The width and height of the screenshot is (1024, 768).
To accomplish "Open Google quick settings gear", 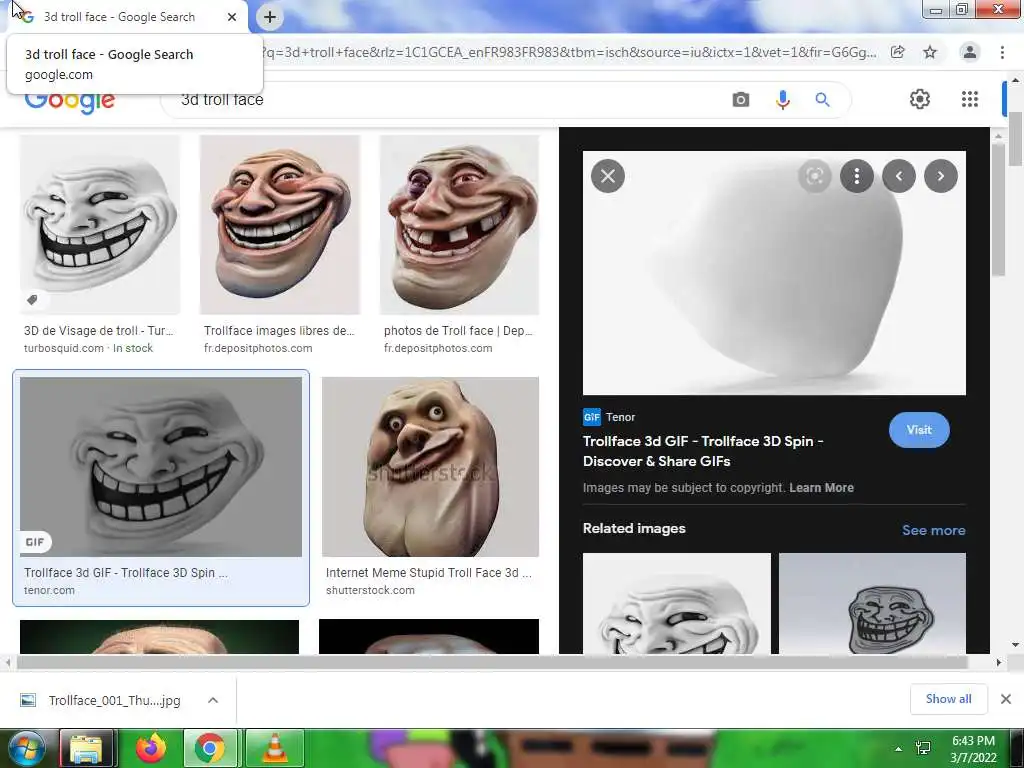I will (920, 99).
